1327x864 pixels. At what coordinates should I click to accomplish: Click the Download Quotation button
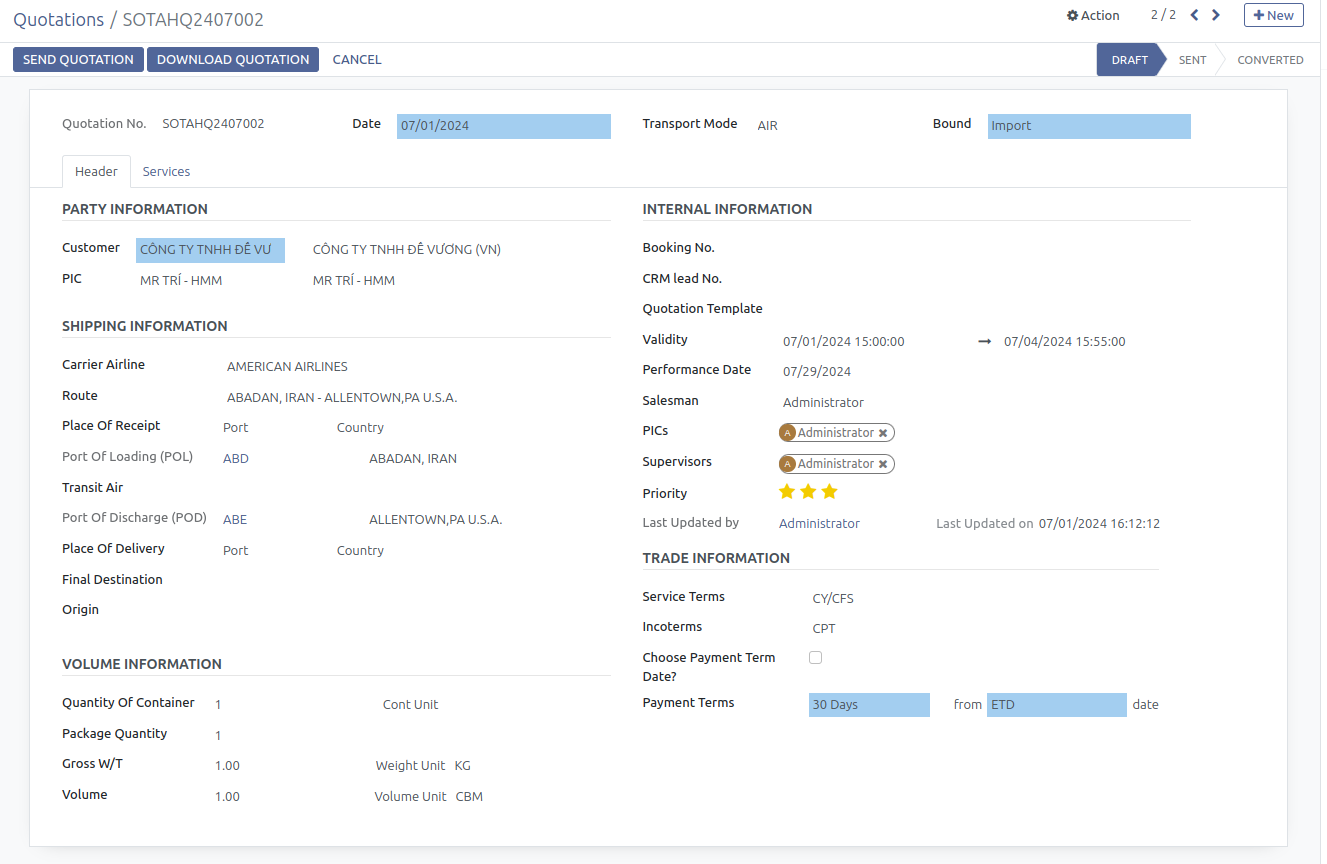[x=233, y=60]
